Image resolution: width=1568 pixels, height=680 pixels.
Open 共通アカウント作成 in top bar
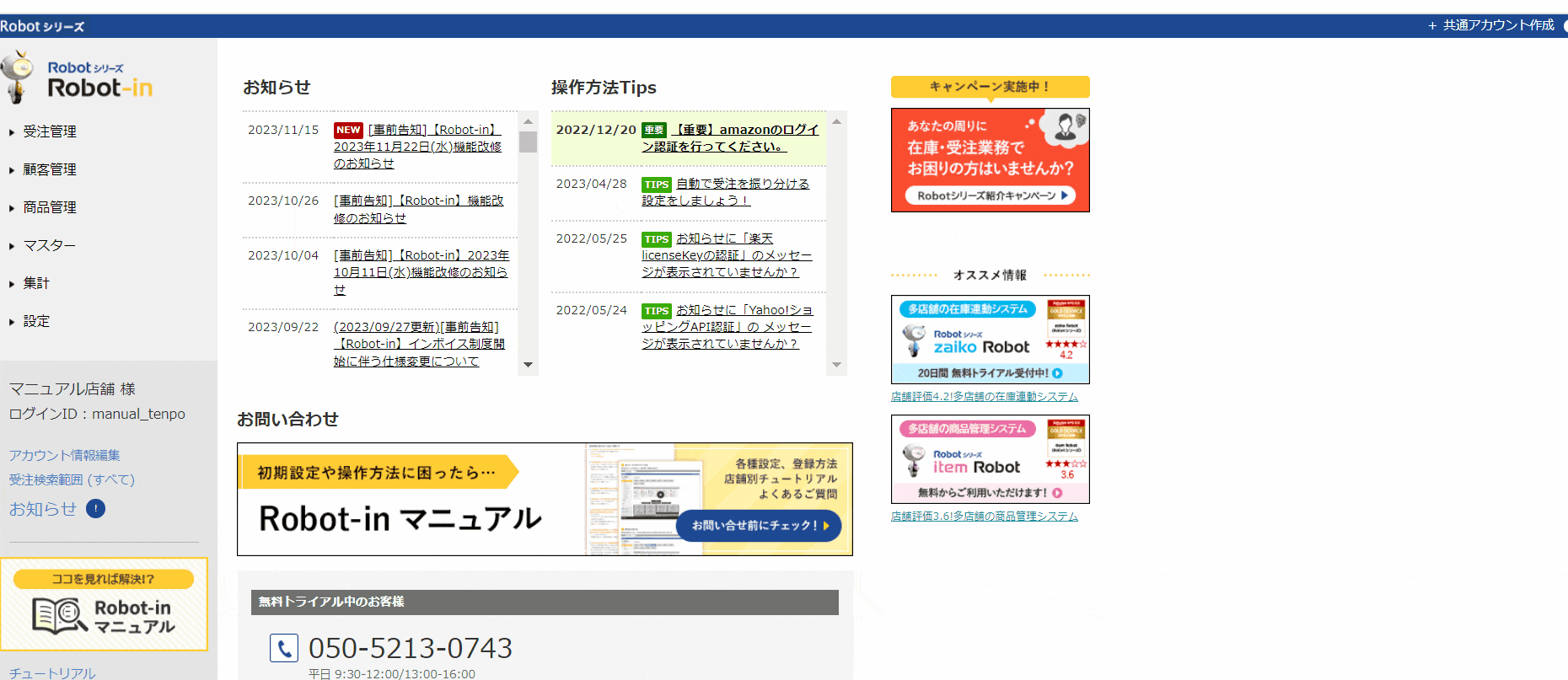[x=1491, y=25]
